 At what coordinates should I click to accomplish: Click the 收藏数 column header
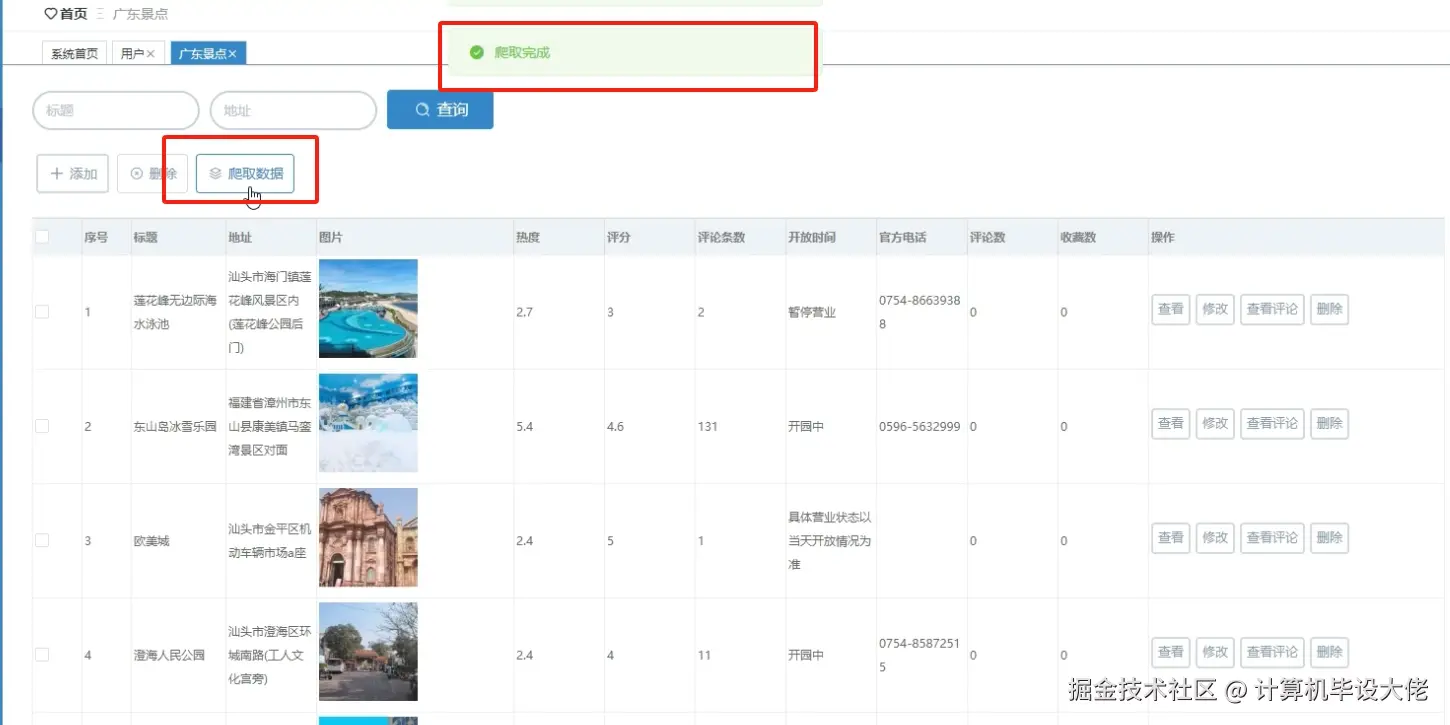[1079, 237]
